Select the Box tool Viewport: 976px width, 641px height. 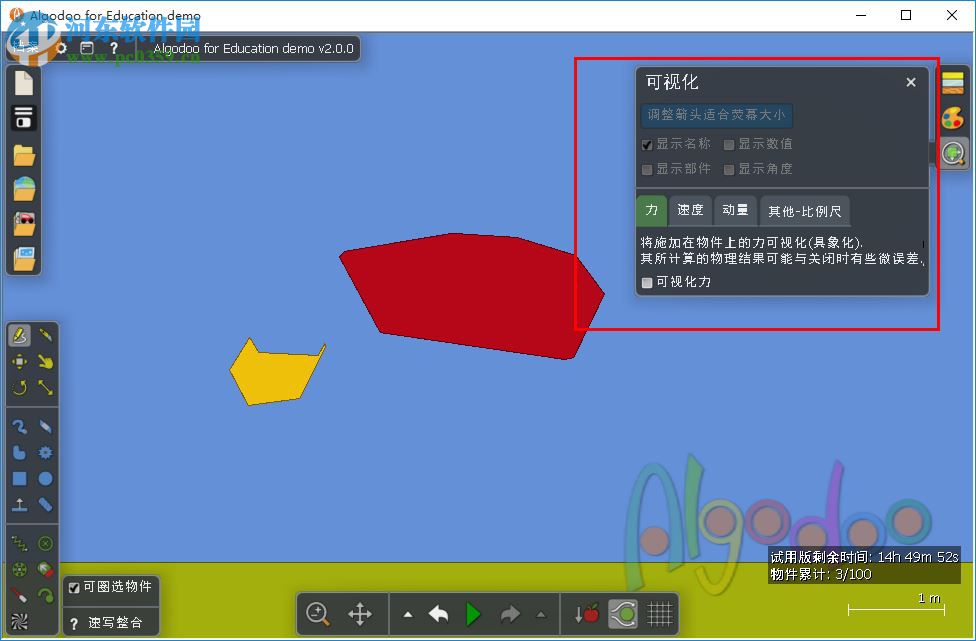click(20, 478)
